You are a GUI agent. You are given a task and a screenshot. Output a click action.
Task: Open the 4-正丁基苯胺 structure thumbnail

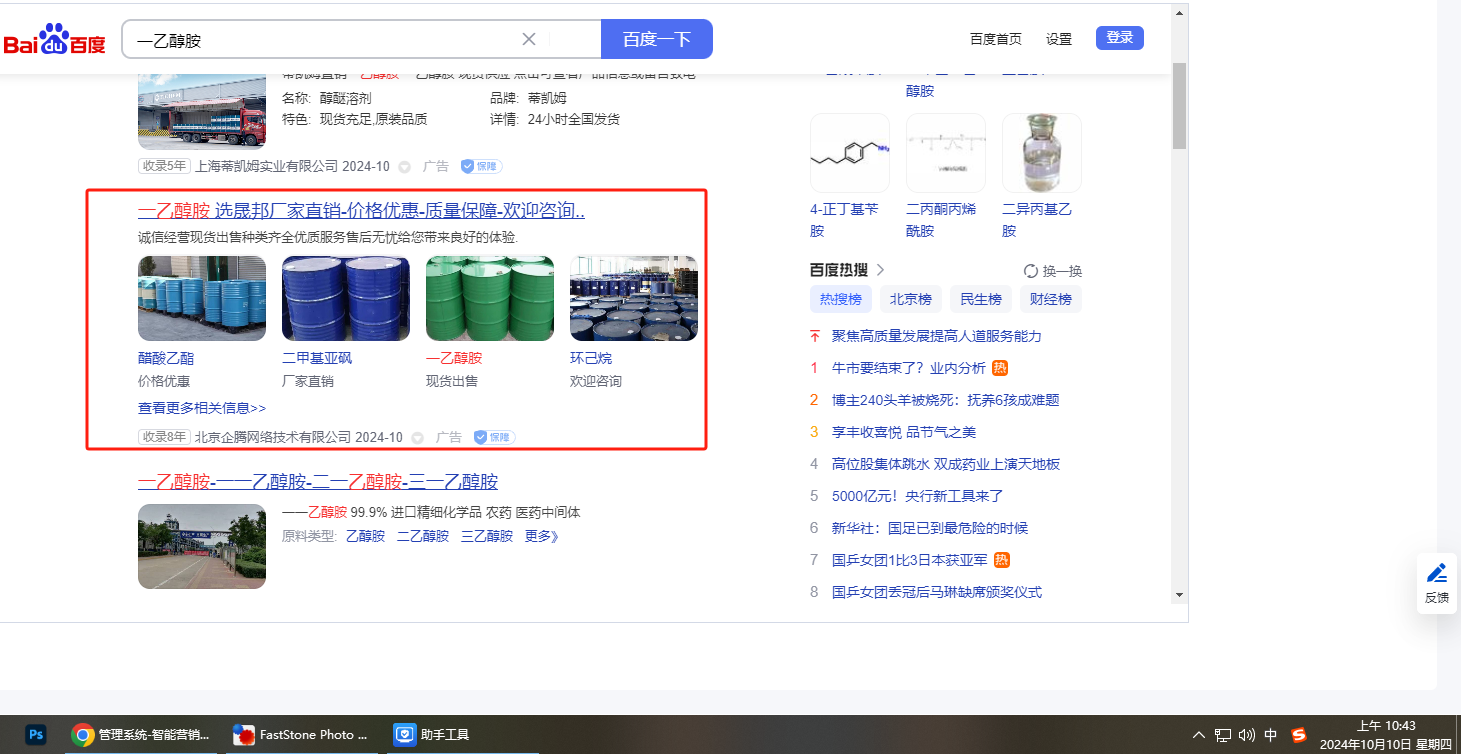click(850, 153)
